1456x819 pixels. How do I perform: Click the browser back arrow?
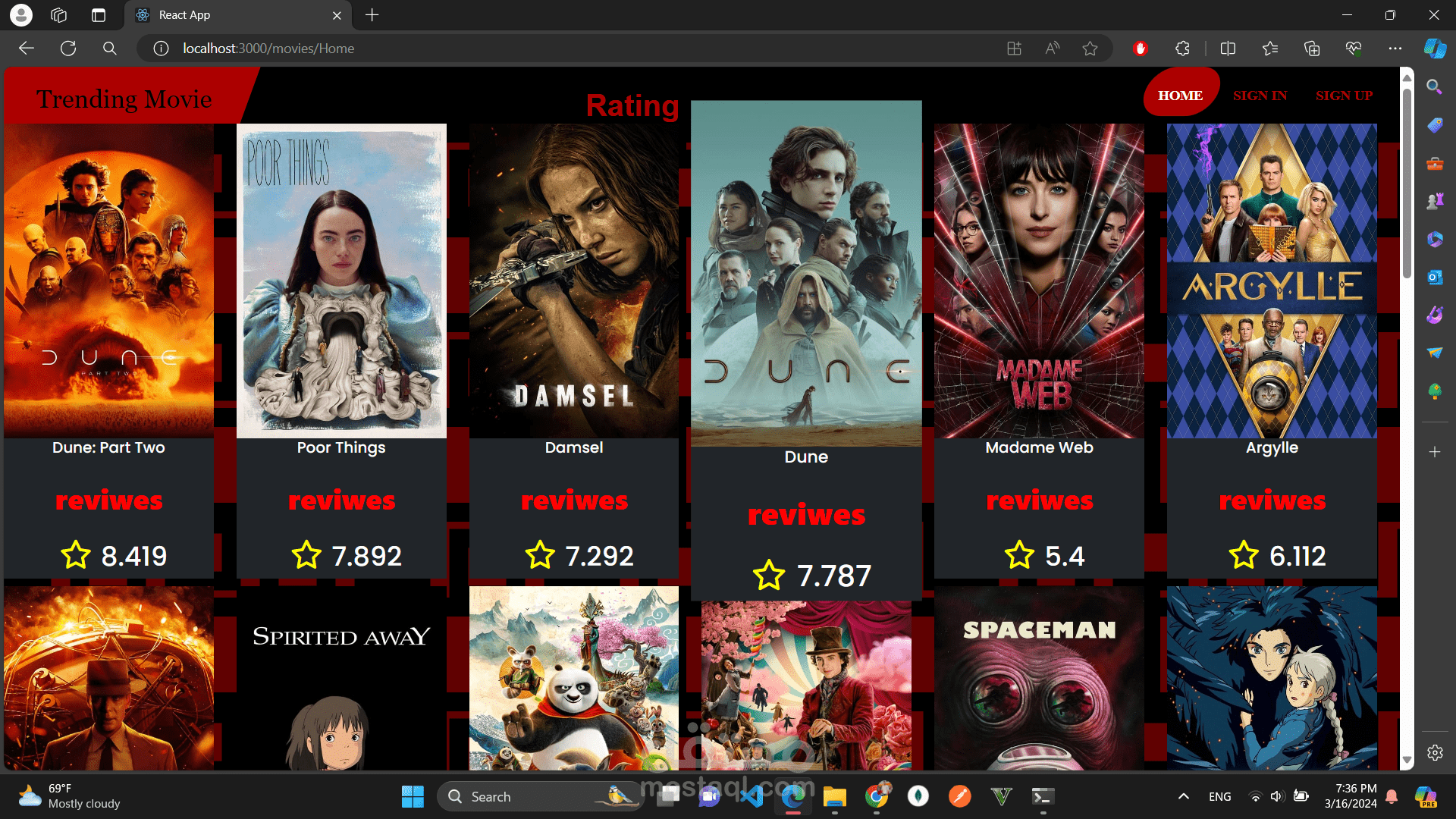click(x=27, y=49)
